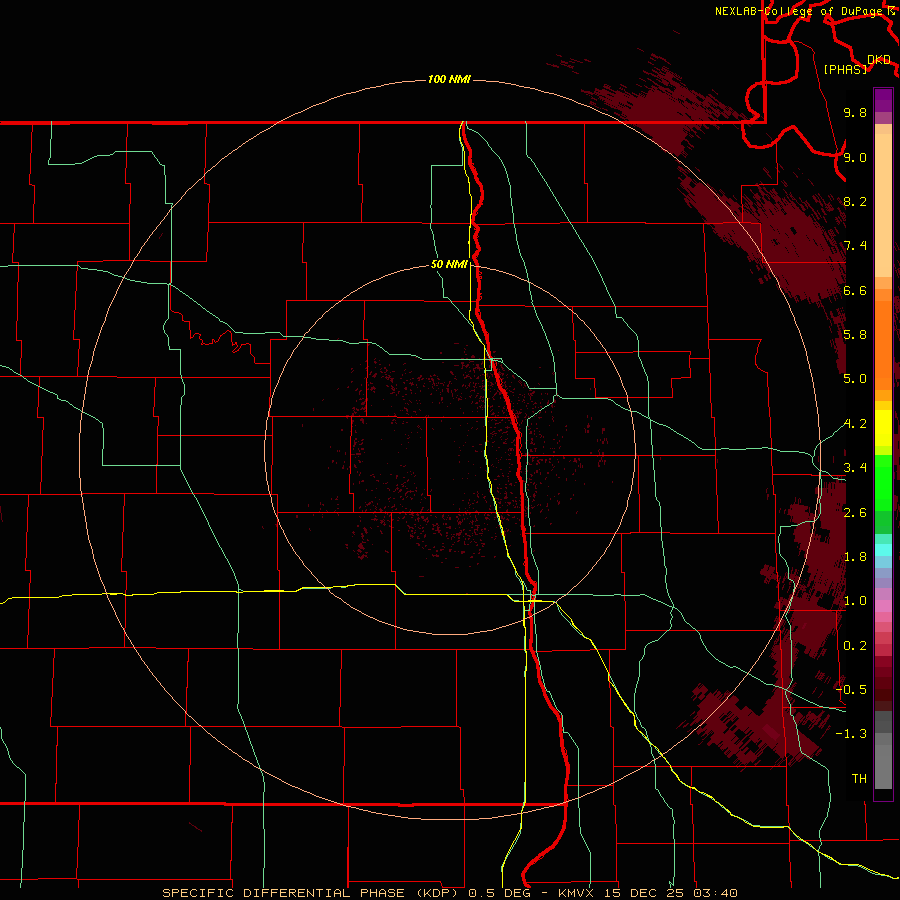Click the 9.8 value on the color scale

(855, 112)
